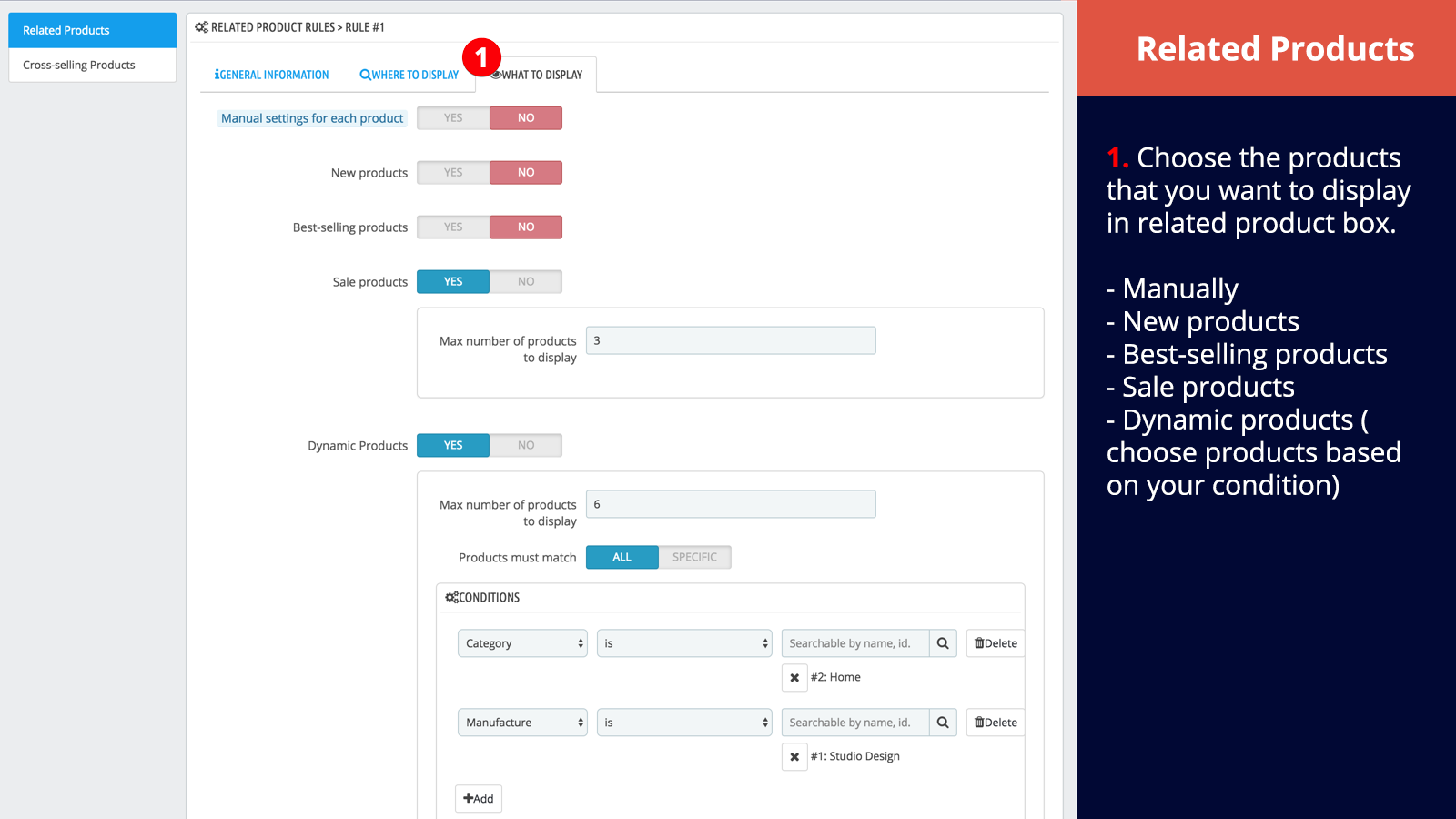Viewport: 1456px width, 819px height.
Task: Click the search field in Category condition row
Action: (x=855, y=643)
